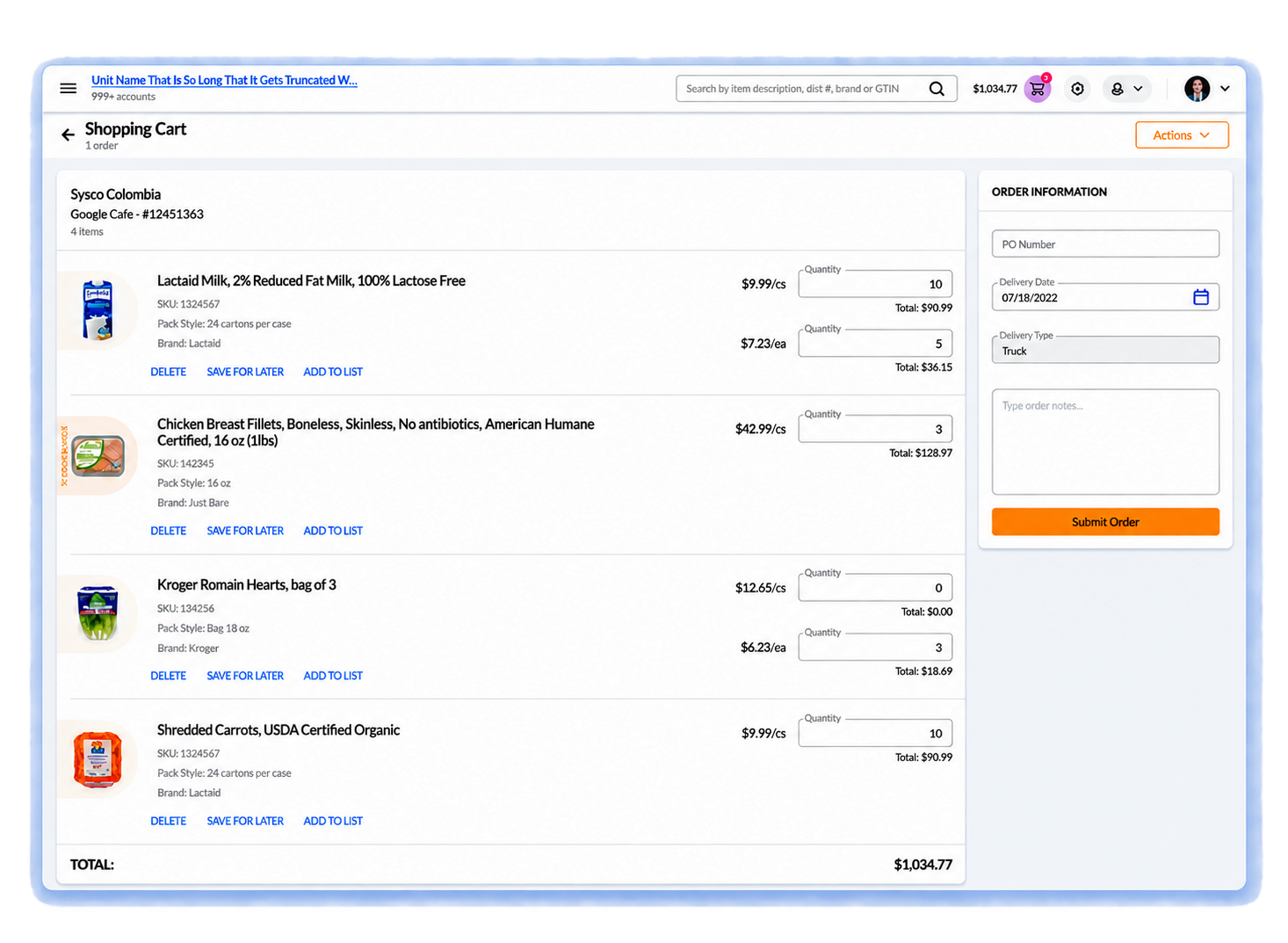
Task: Click the Lactaid Milk product title
Action: click(311, 280)
